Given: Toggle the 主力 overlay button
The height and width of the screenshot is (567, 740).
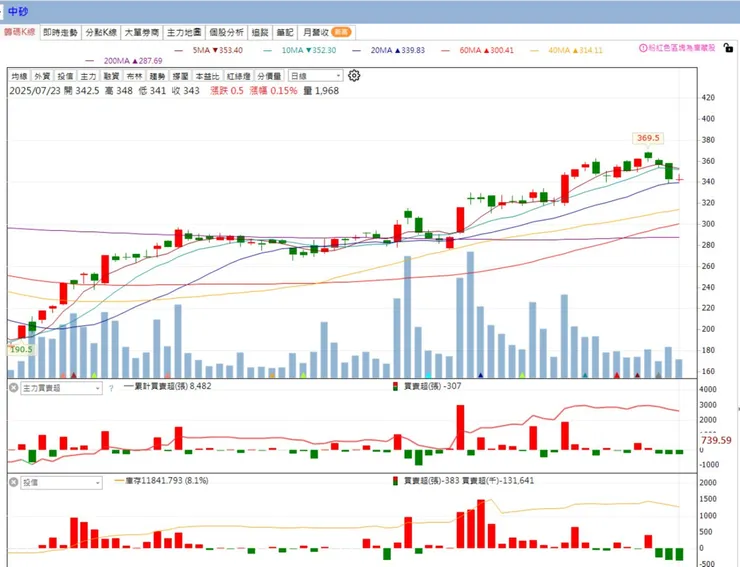Looking at the screenshot, I should [88, 76].
